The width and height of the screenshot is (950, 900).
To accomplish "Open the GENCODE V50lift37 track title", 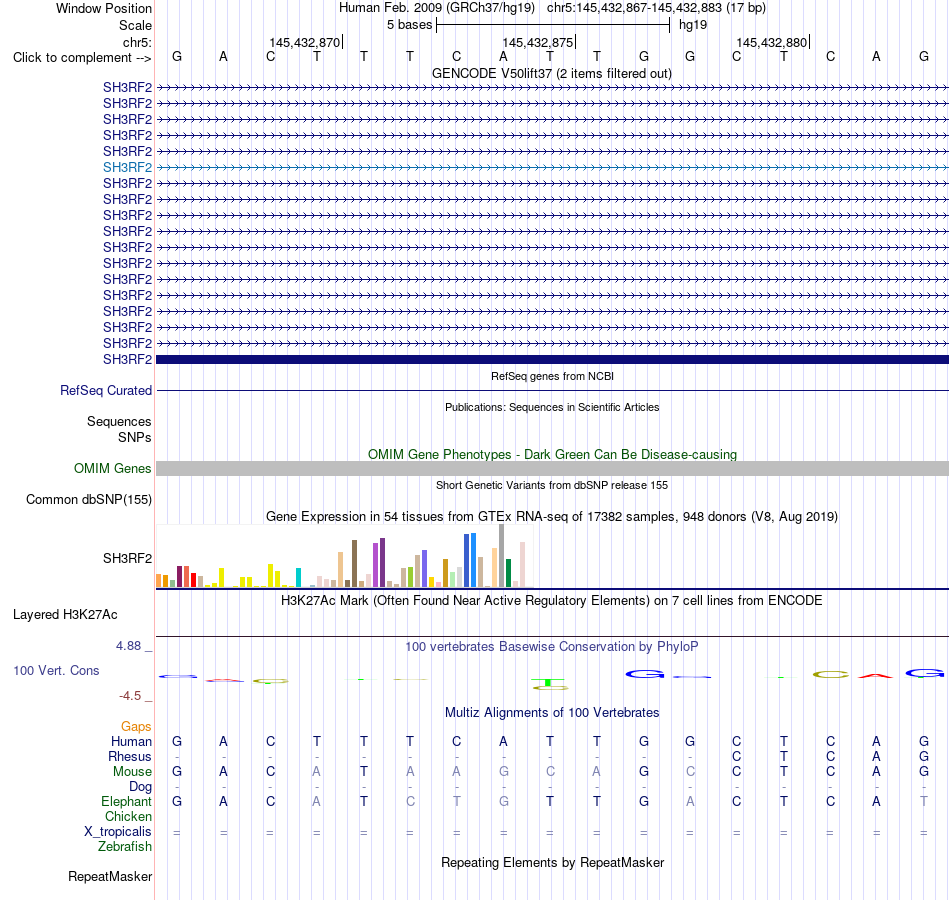I will tap(552, 74).
